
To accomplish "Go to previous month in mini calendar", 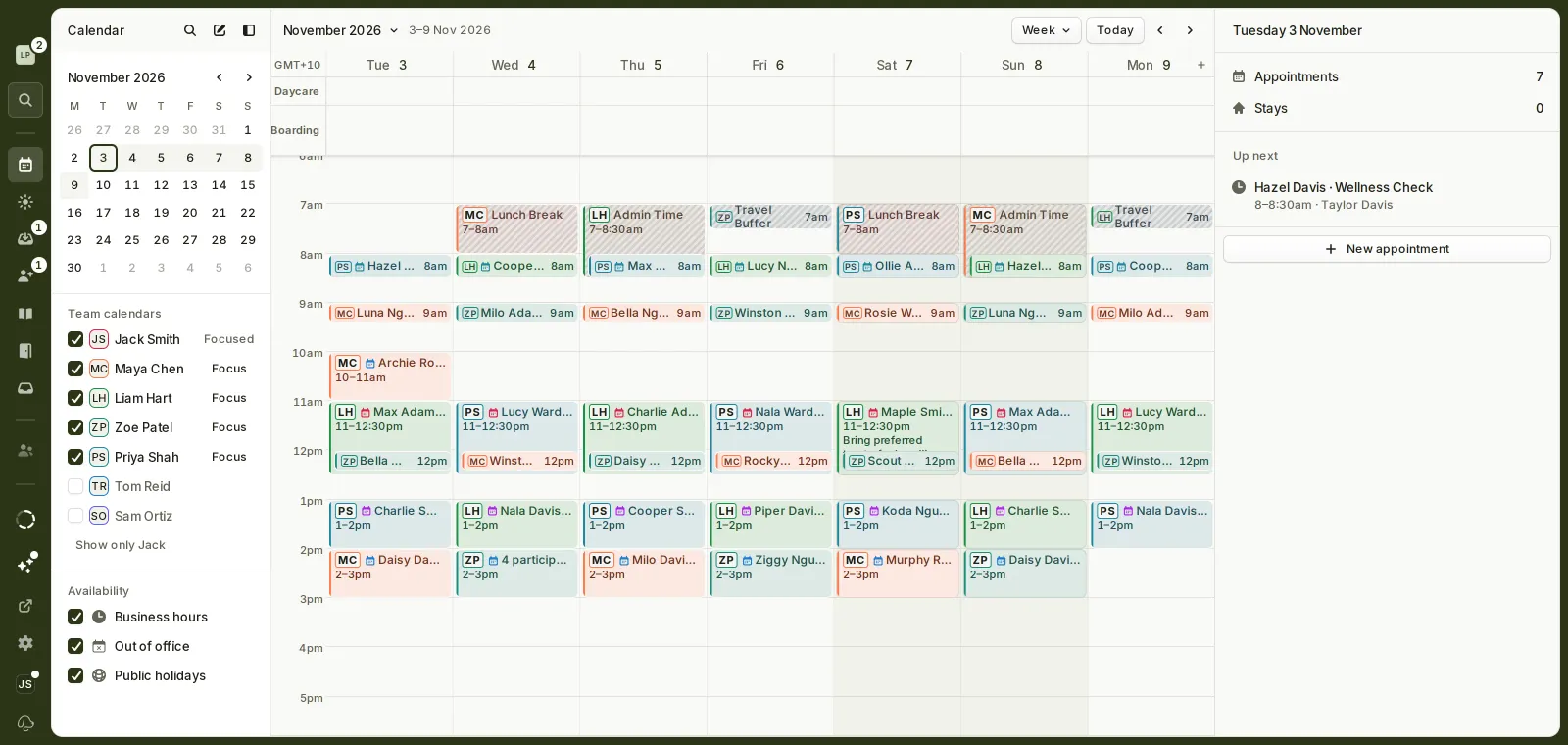I will pos(220,77).
